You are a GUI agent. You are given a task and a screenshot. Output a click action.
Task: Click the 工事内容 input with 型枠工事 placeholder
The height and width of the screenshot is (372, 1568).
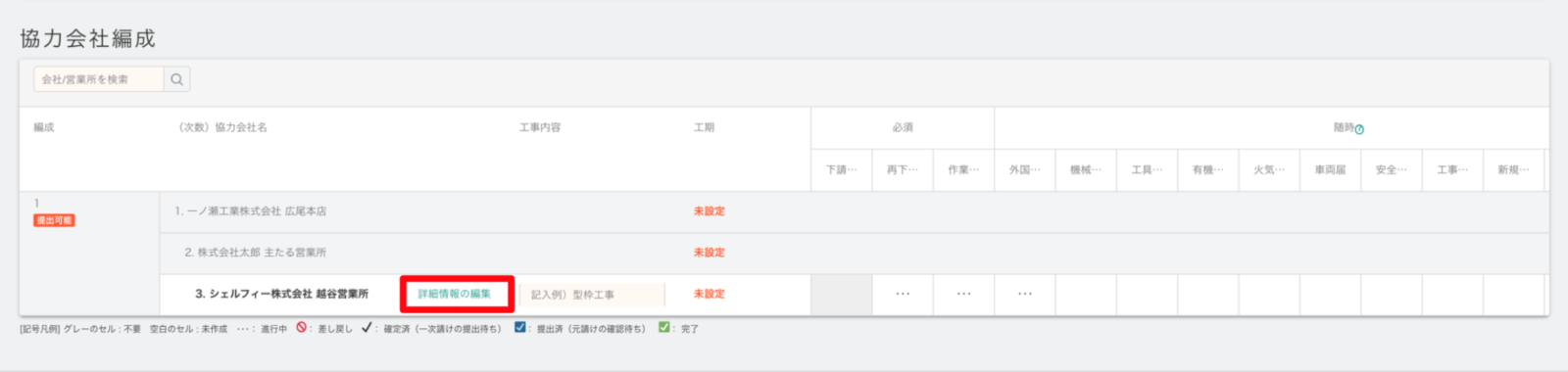(x=591, y=295)
